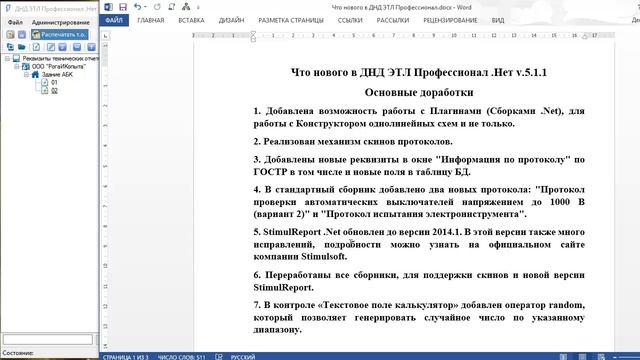Click СТРАНИЦА 1 ИЗ 3 in status bar
This screenshot has width=640, height=360.
tap(126, 357)
